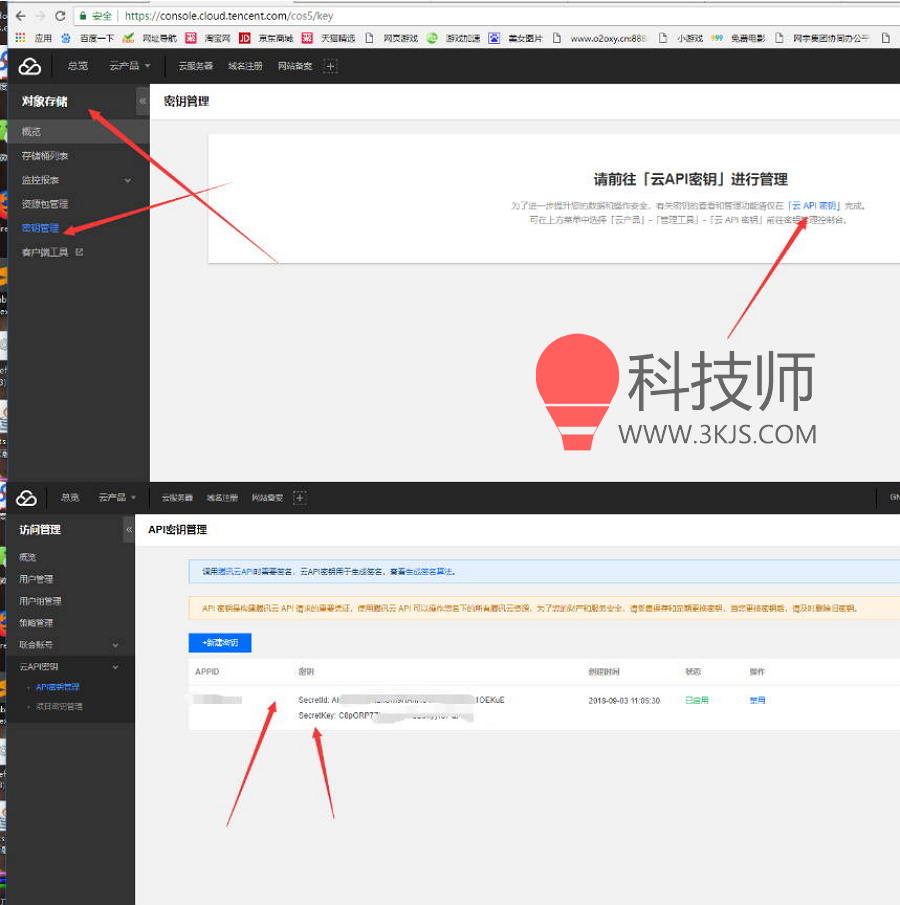
Task: Click the browser reload page icon
Action: click(x=59, y=15)
